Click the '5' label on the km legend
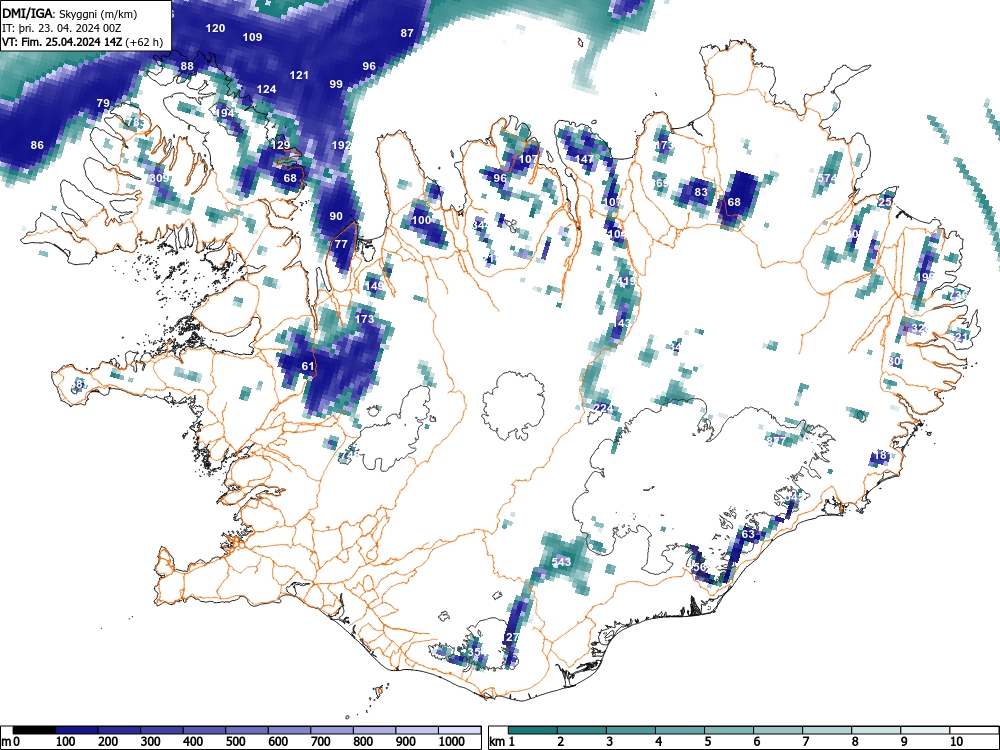The height and width of the screenshot is (750, 1000). (x=707, y=742)
